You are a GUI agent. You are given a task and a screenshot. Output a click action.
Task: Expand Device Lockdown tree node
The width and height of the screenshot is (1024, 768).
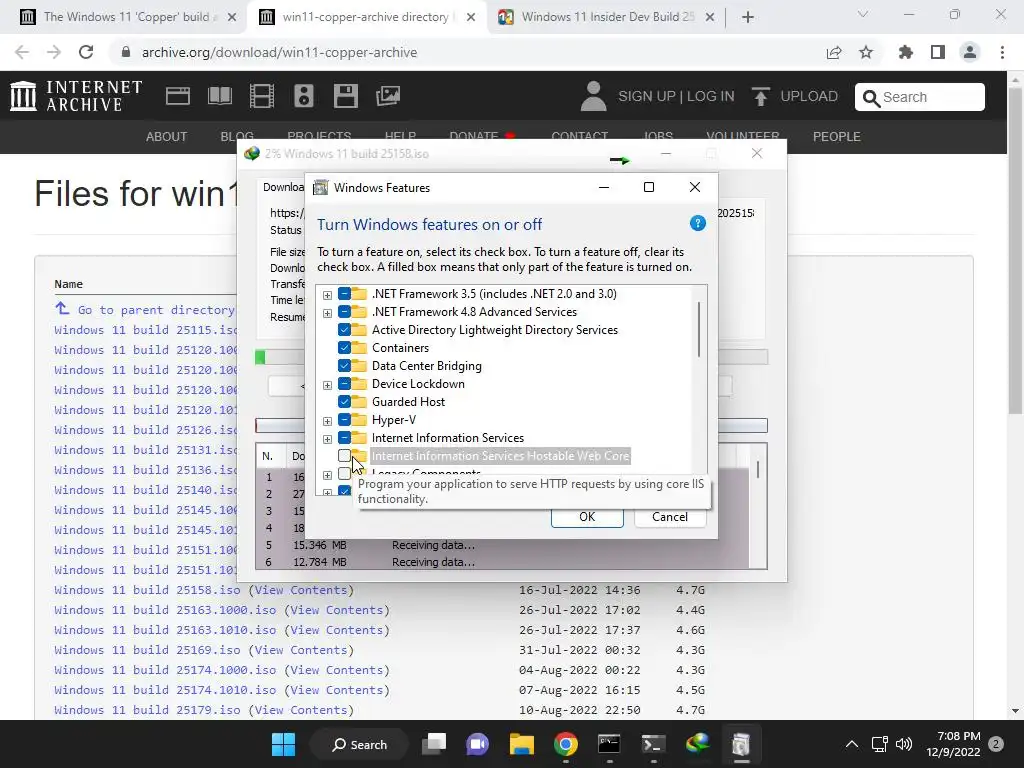(x=327, y=385)
